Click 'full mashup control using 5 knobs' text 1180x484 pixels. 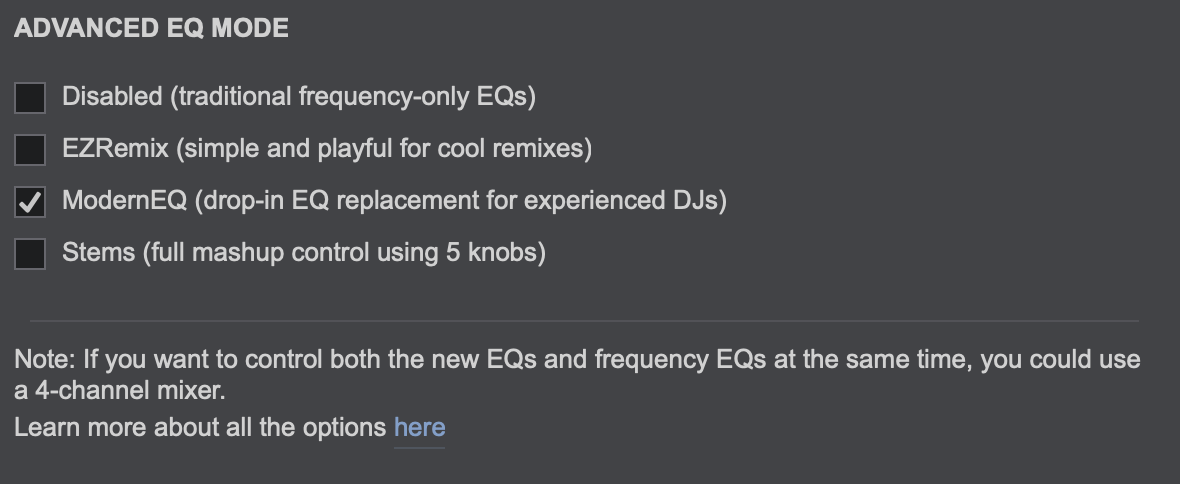click(346, 253)
